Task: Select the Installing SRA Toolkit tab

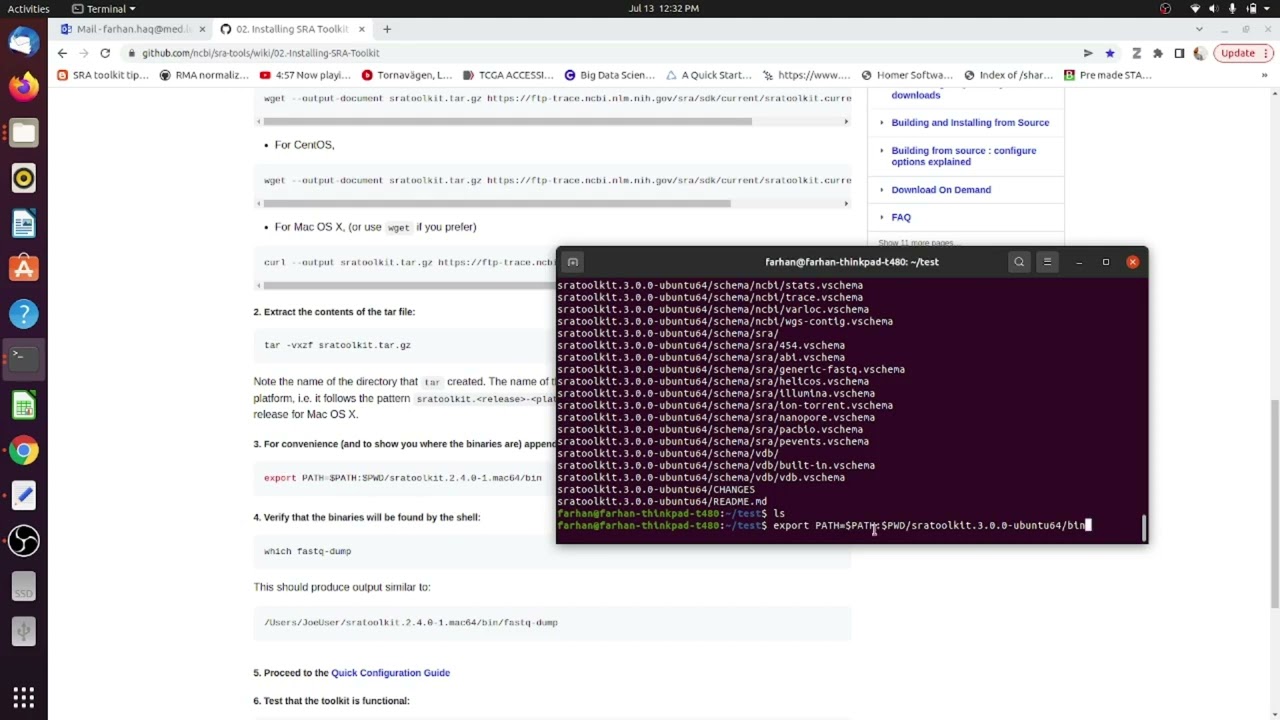Action: pyautogui.click(x=290, y=29)
